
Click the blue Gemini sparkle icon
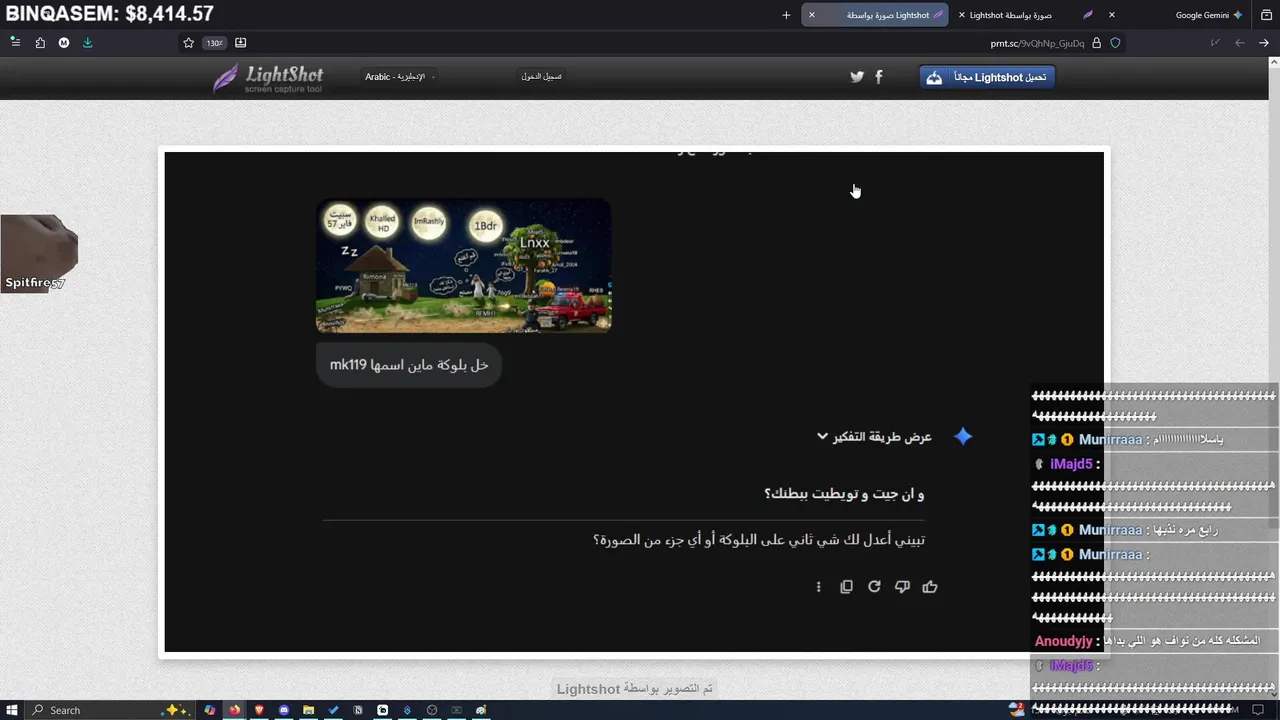point(963,437)
